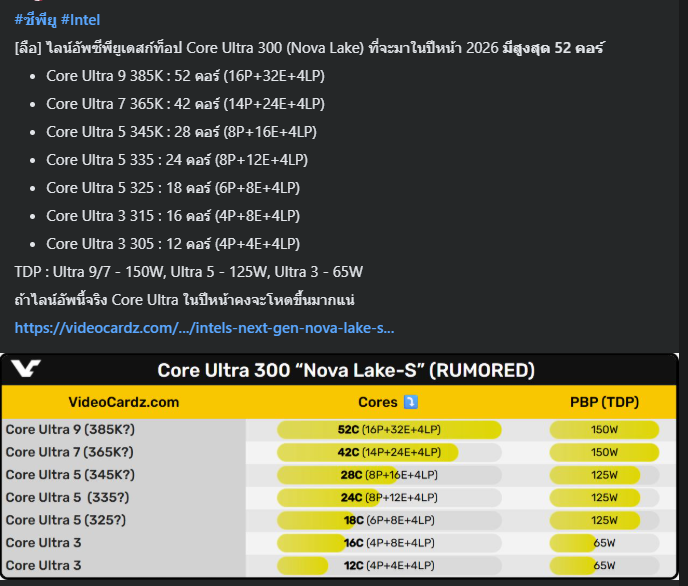Screen dimensions: 688x586
Task: Click the 125W value in the 28C row
Action: 604,475
